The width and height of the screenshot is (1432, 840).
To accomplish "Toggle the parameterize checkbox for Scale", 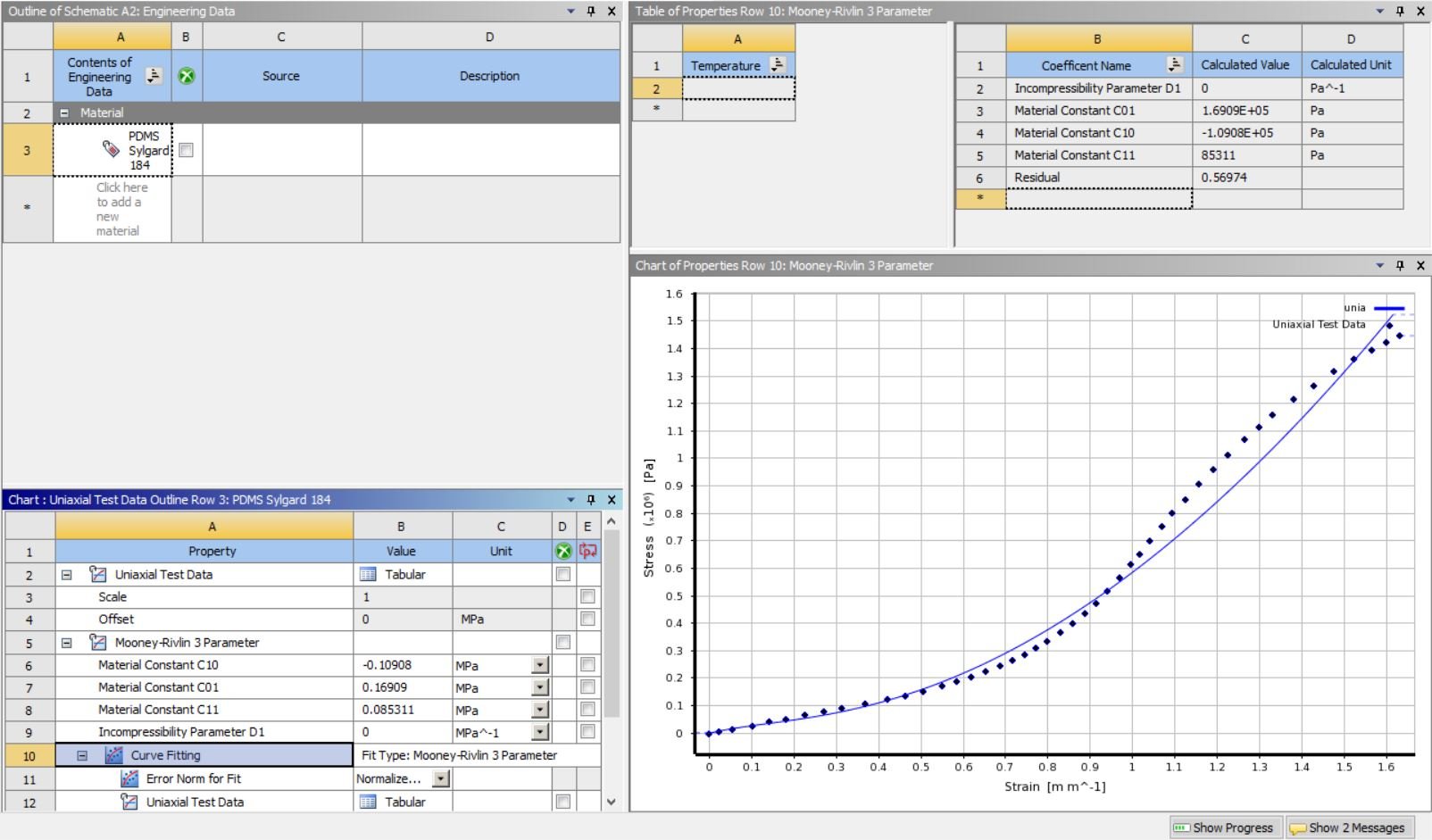I will point(587,596).
